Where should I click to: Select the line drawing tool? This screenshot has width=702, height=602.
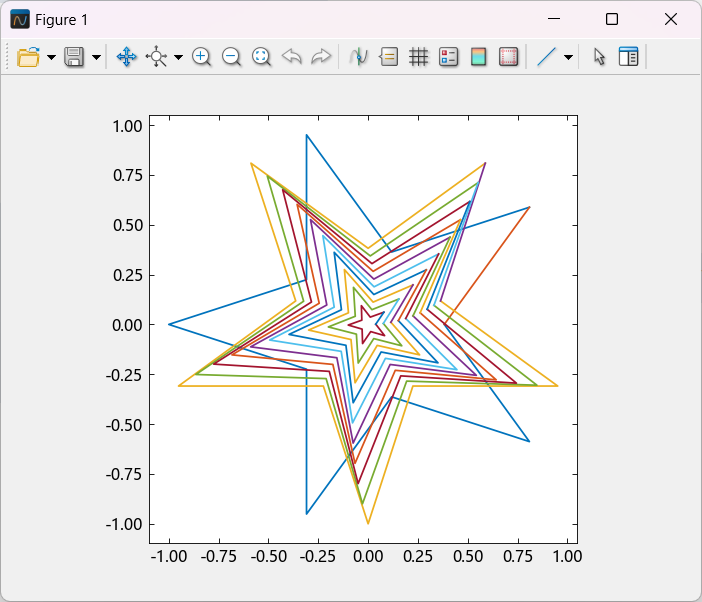tap(546, 57)
